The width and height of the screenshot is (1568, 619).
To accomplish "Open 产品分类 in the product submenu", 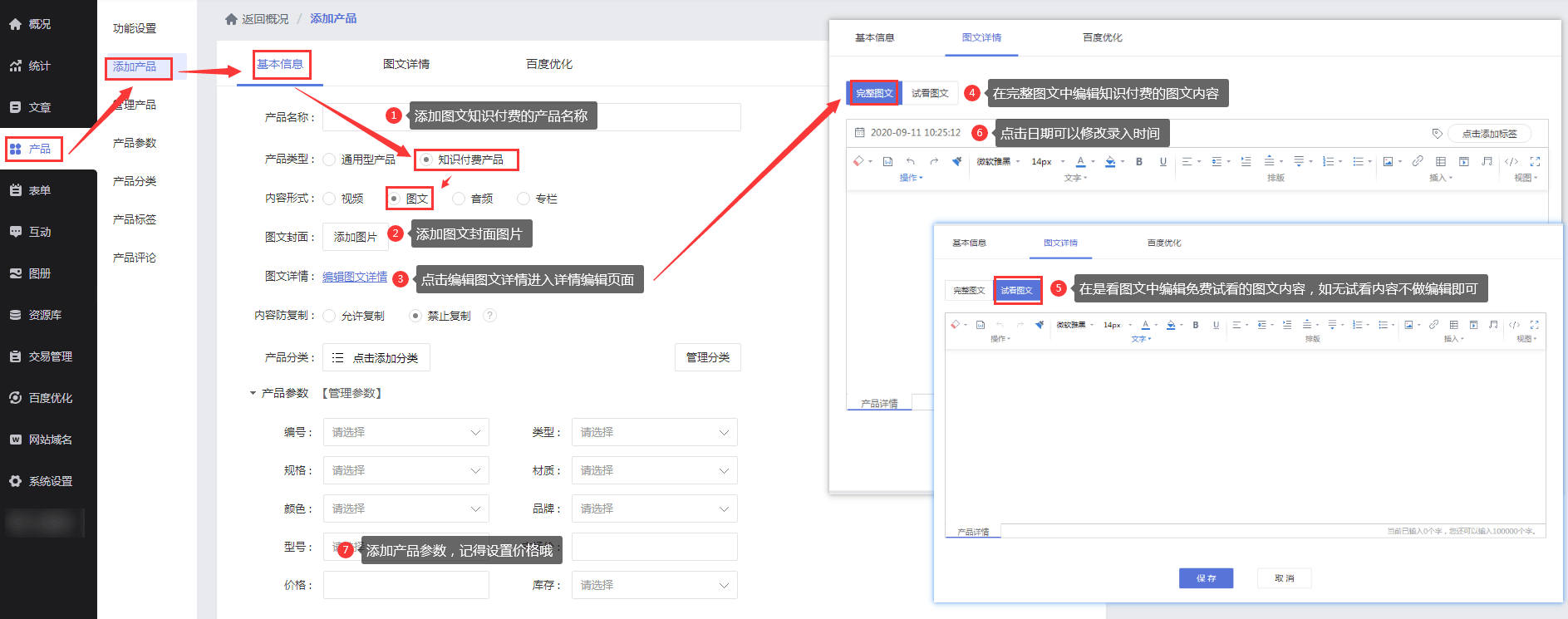I will click(x=135, y=181).
